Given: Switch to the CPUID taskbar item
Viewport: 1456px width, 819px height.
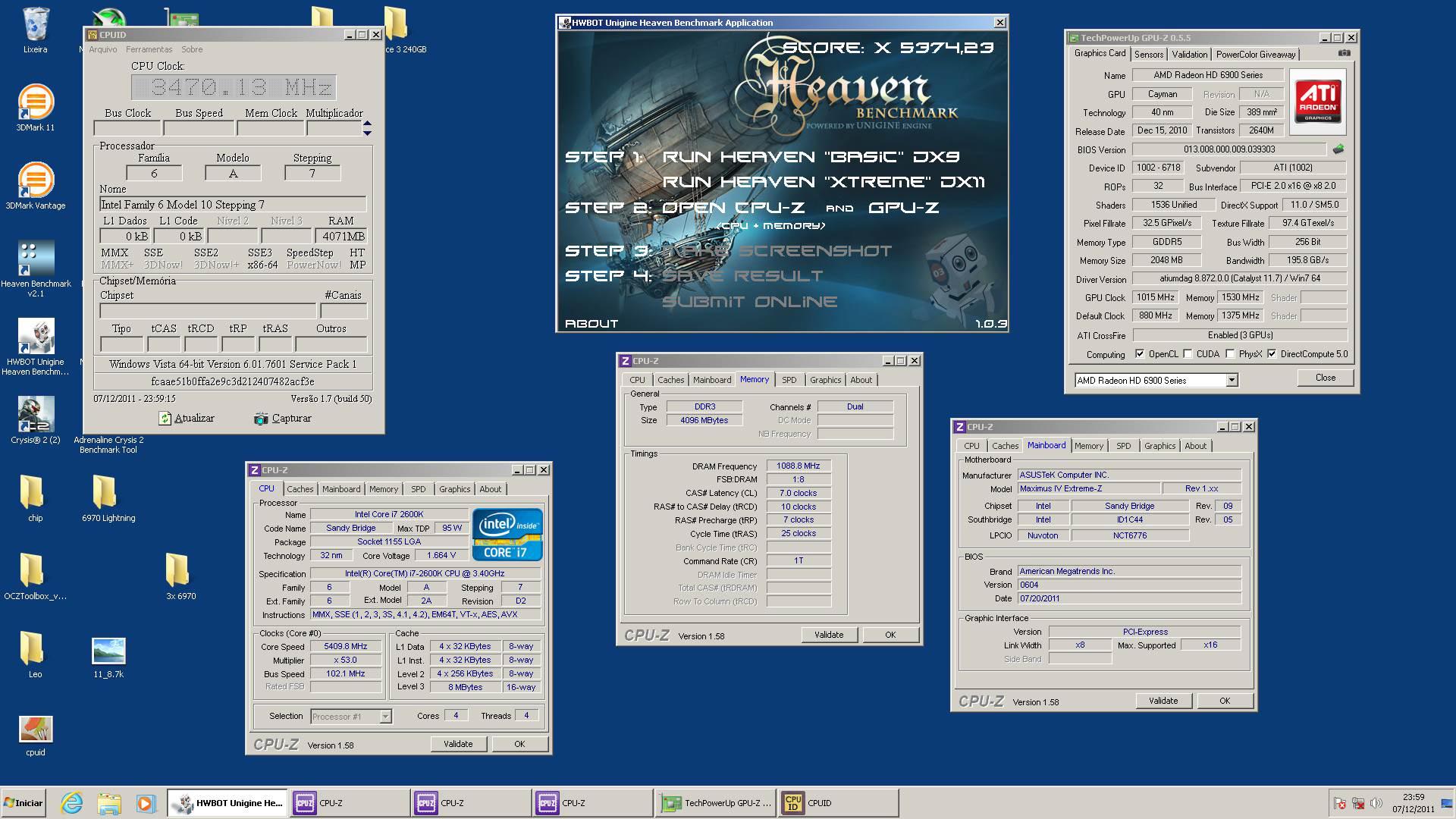Looking at the screenshot, I should 837,803.
